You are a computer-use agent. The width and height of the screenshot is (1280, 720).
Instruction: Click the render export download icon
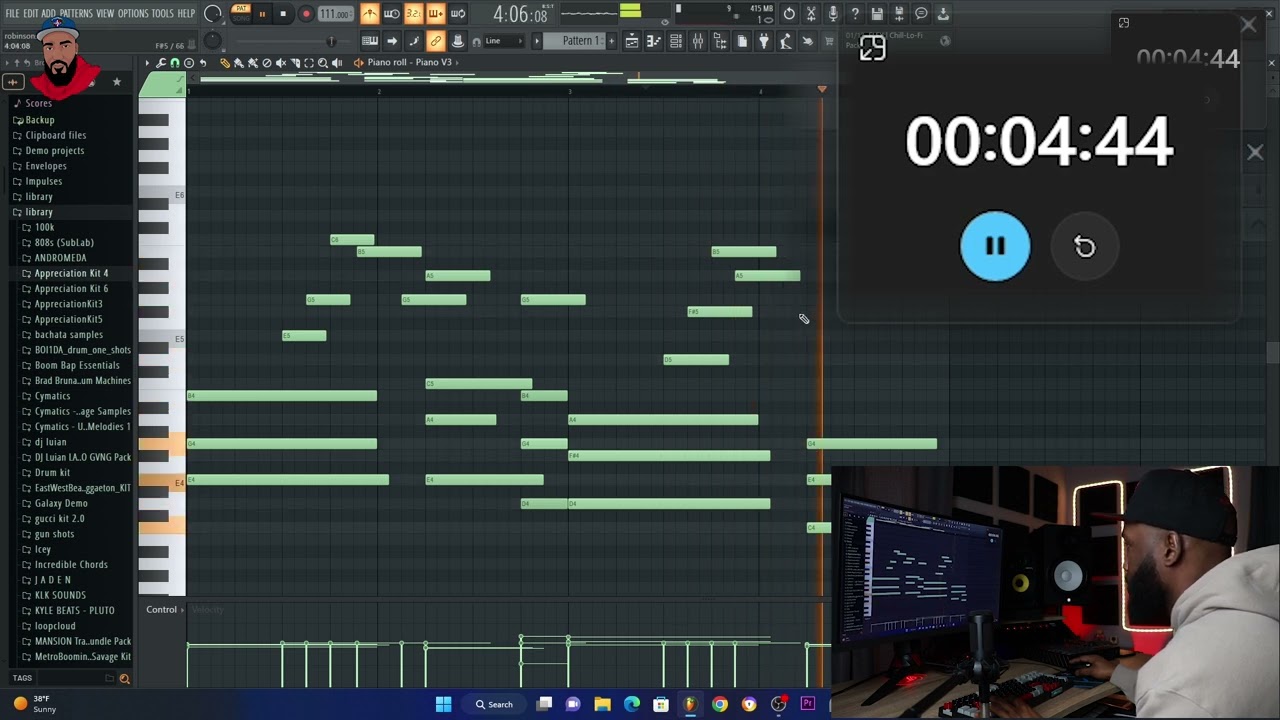(x=943, y=14)
